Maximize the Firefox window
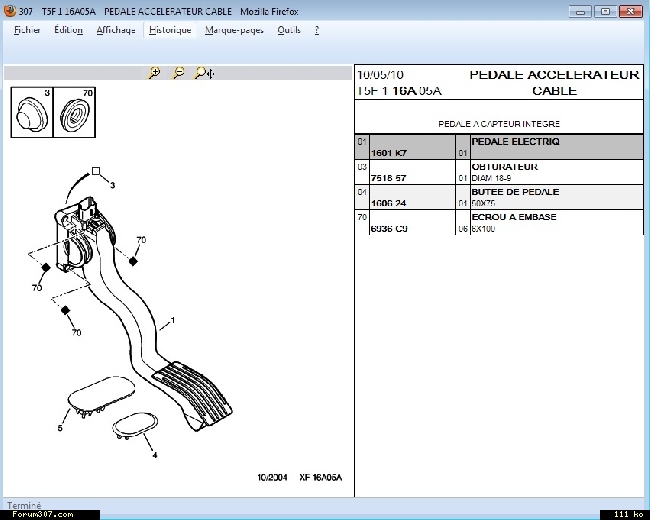Image resolution: width=650 pixels, height=520 pixels. click(605, 12)
